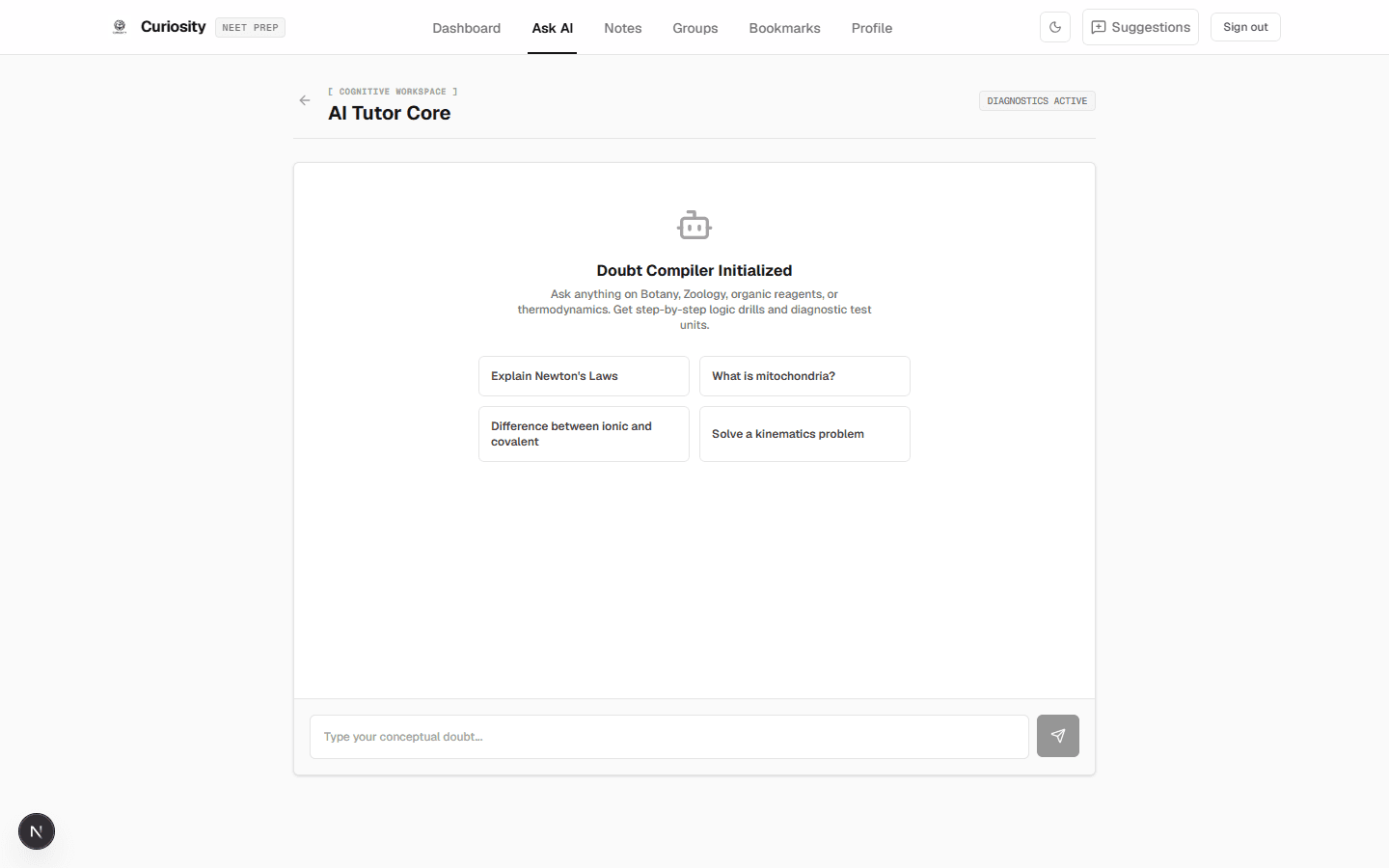Choose the Explain Newton's Laws prompt
1389x868 pixels.
pos(584,376)
